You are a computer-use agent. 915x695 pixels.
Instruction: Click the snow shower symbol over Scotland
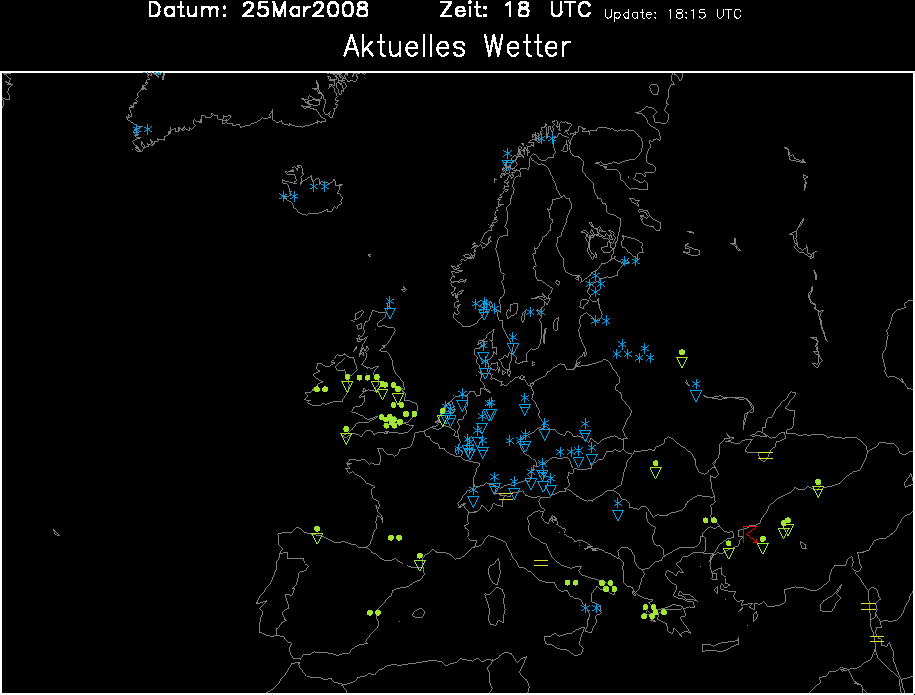(x=390, y=308)
